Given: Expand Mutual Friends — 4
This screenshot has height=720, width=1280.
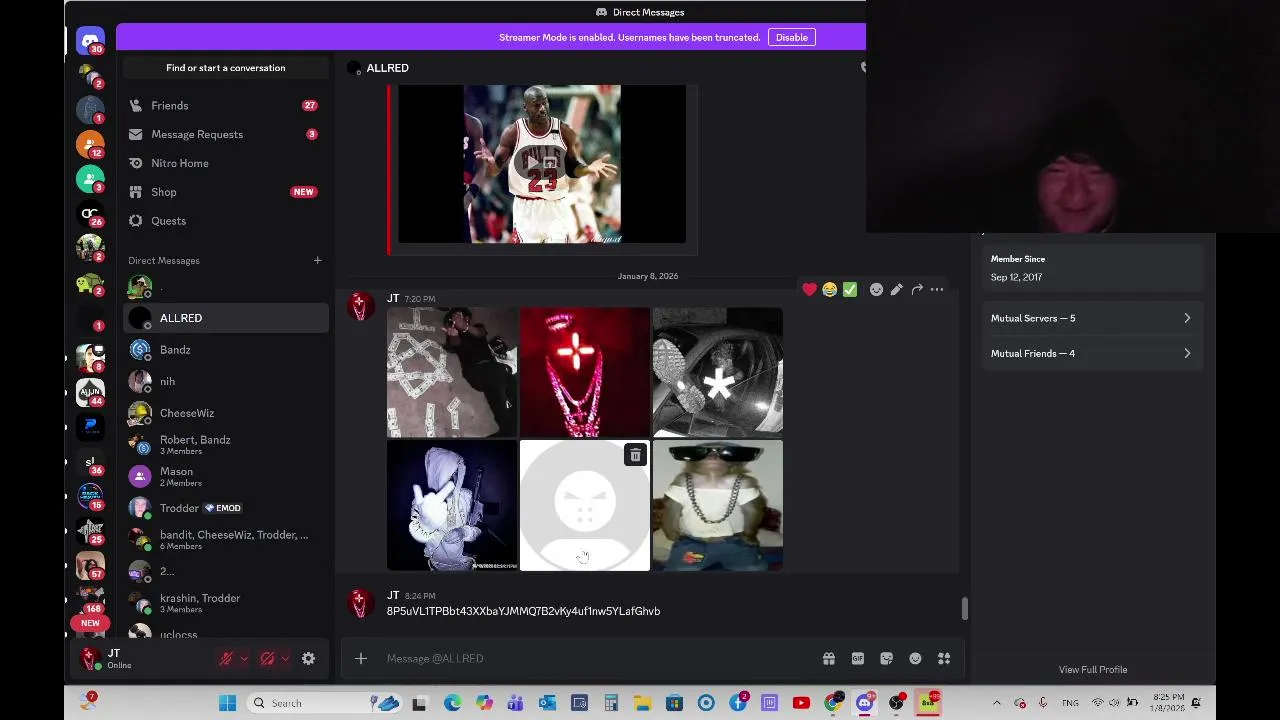Looking at the screenshot, I should tap(1093, 353).
